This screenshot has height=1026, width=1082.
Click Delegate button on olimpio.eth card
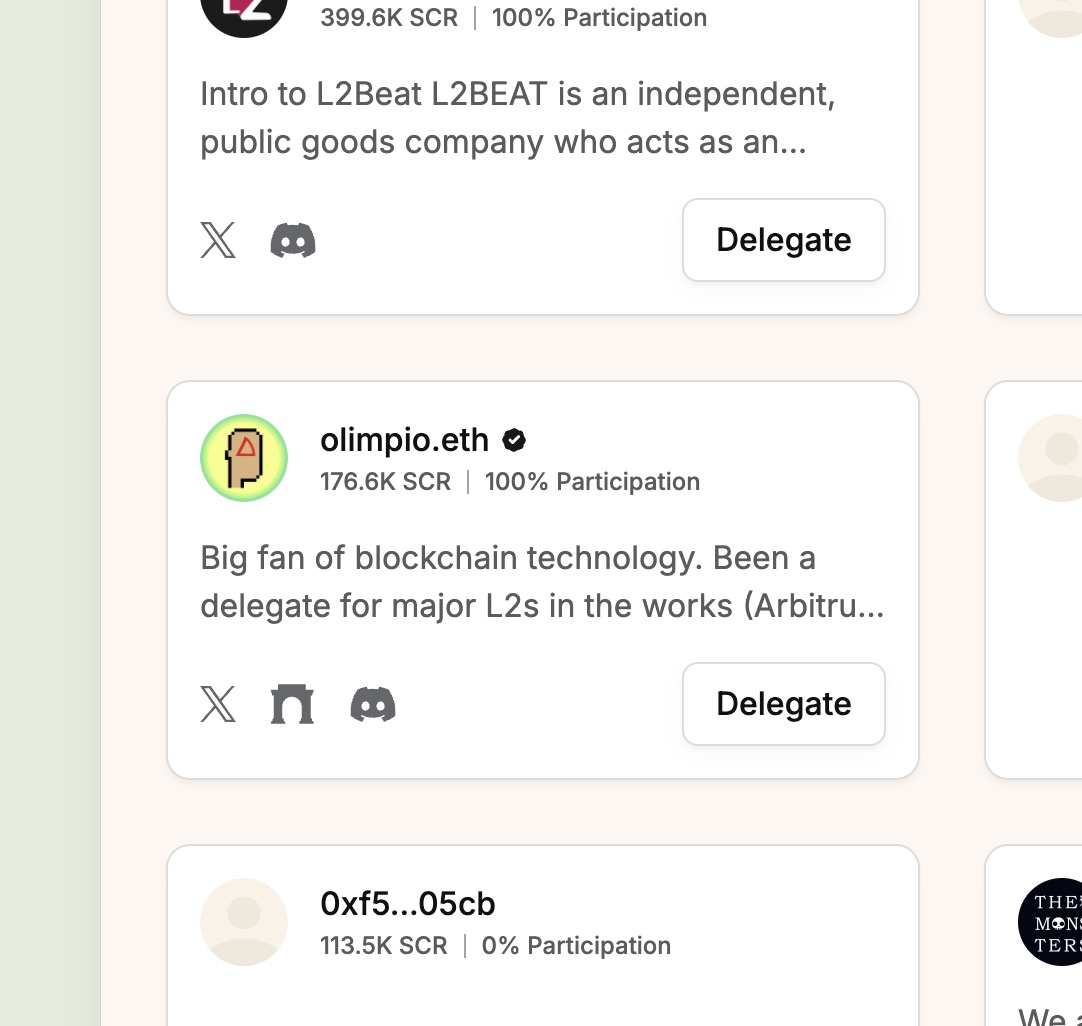pyautogui.click(x=784, y=704)
